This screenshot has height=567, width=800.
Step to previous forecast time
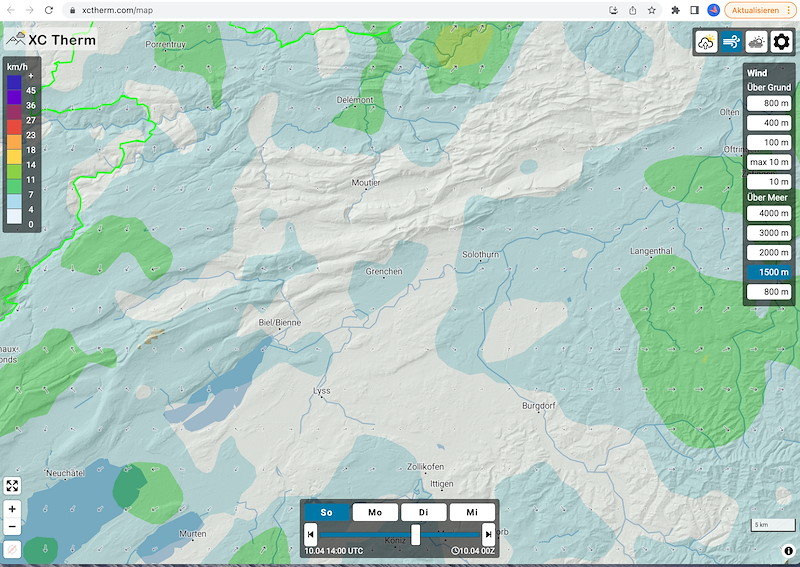[x=311, y=536]
